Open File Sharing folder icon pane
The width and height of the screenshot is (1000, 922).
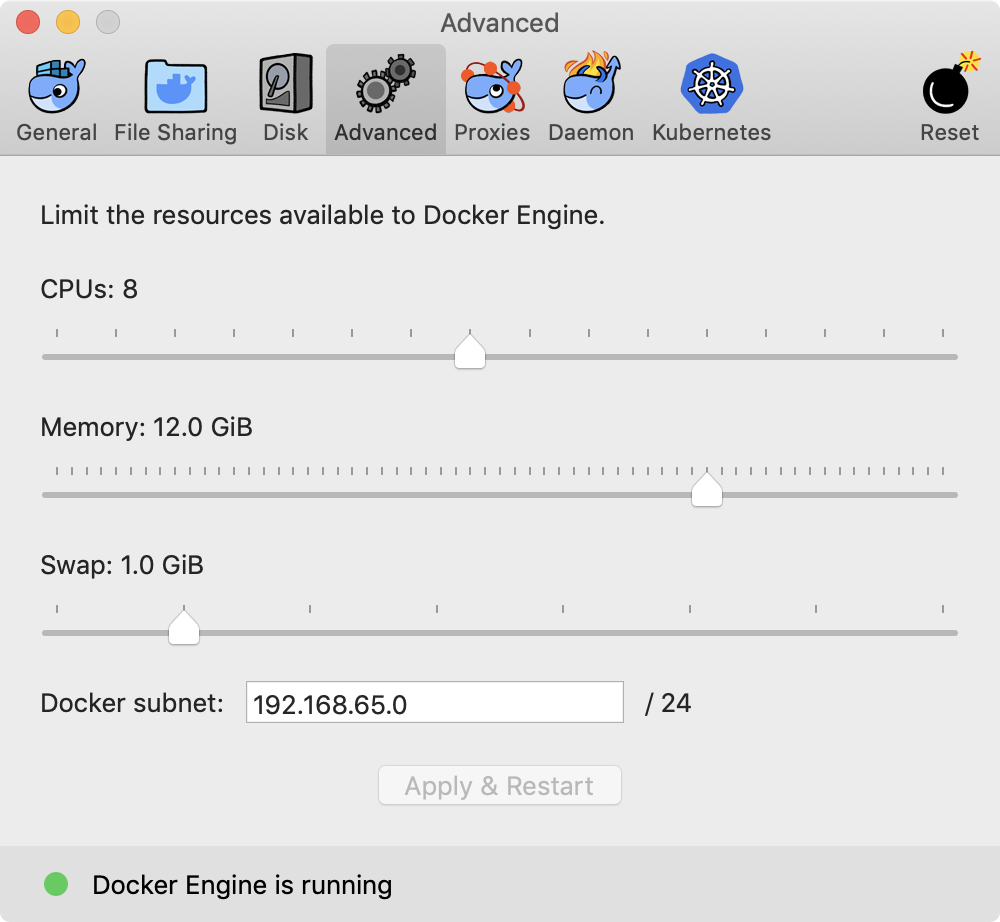coord(175,99)
